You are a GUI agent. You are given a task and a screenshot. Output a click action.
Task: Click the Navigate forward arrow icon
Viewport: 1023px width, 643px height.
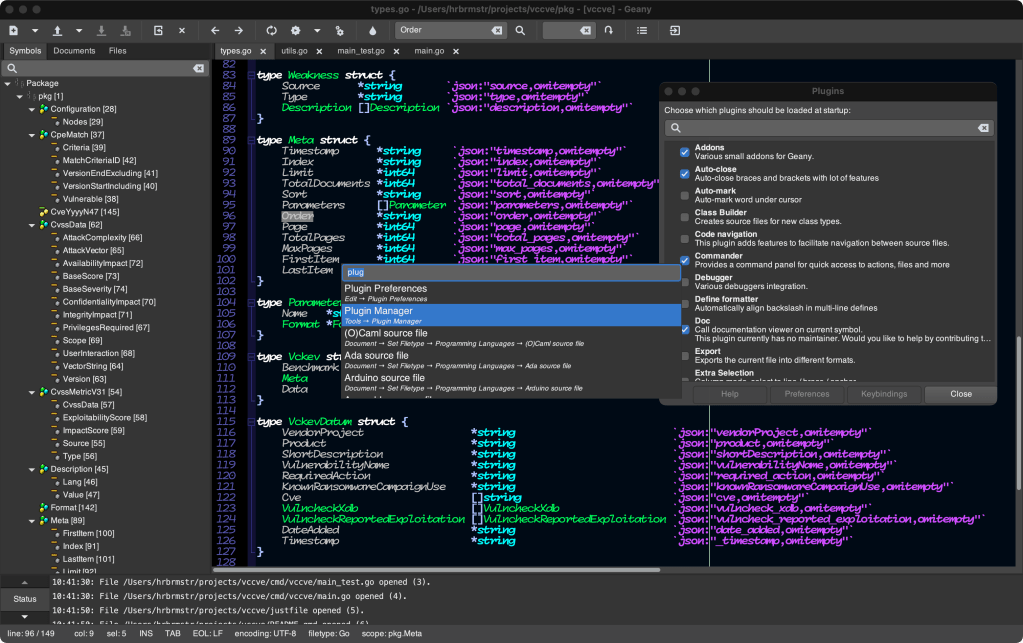click(239, 31)
